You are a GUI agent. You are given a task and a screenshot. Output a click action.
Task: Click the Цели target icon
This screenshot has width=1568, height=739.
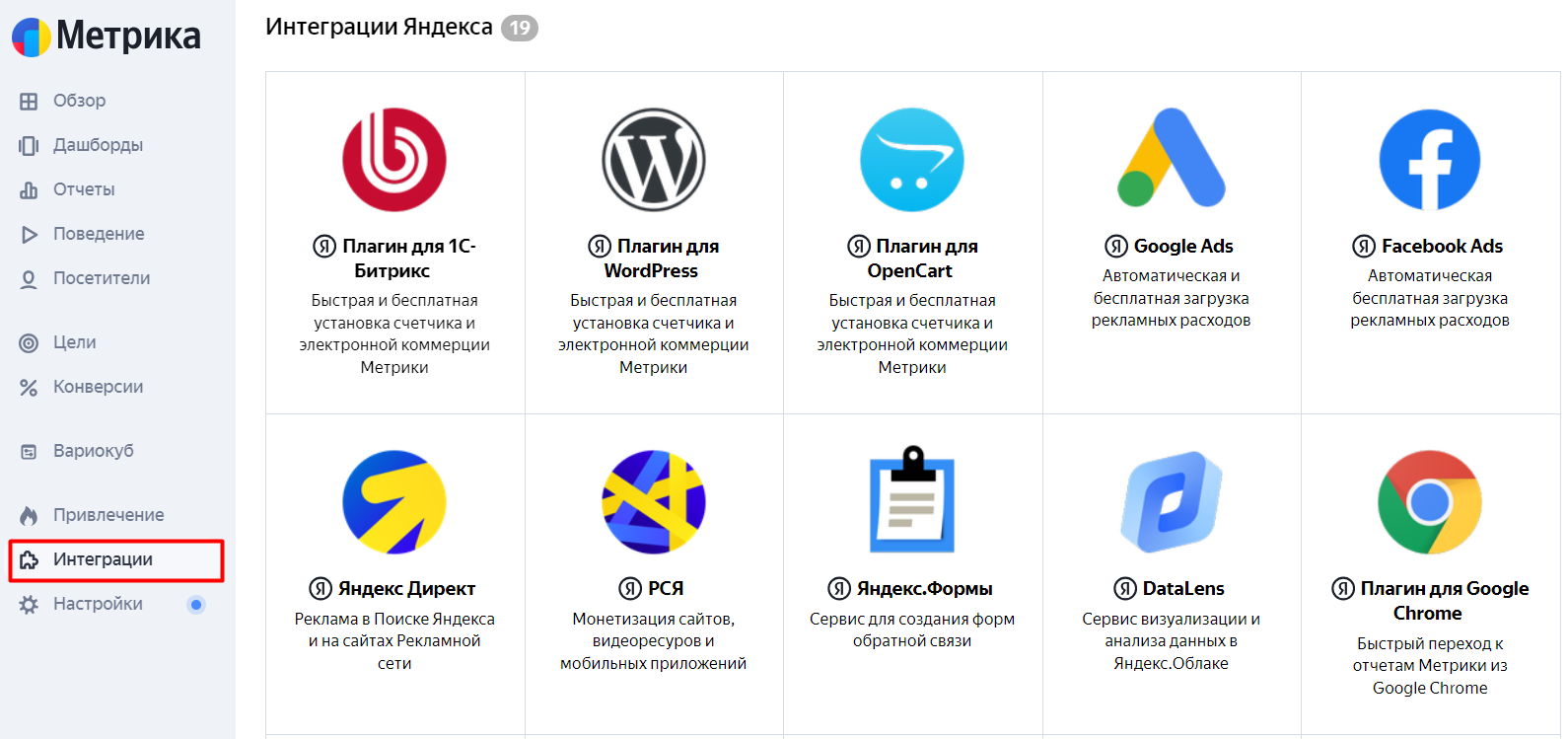pos(29,342)
